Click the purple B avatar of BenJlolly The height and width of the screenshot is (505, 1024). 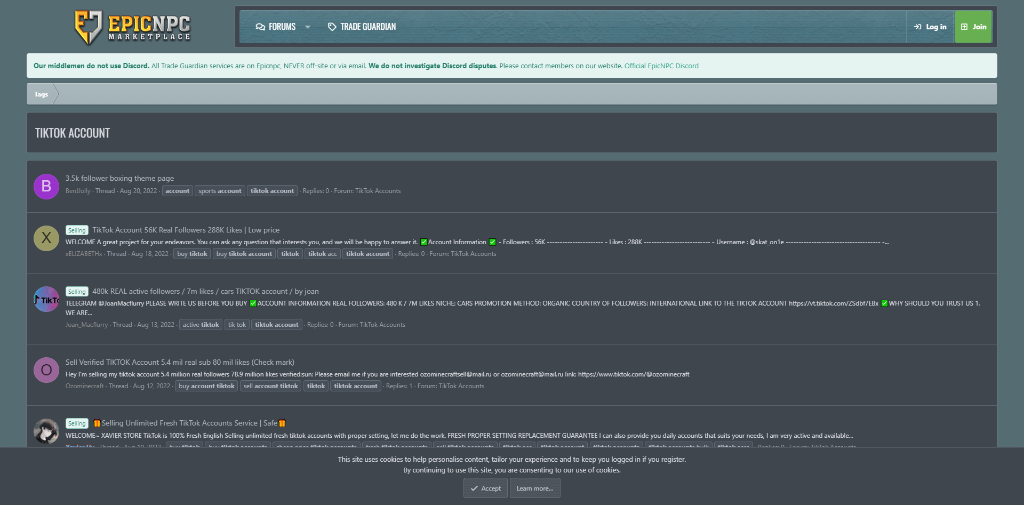click(x=46, y=186)
